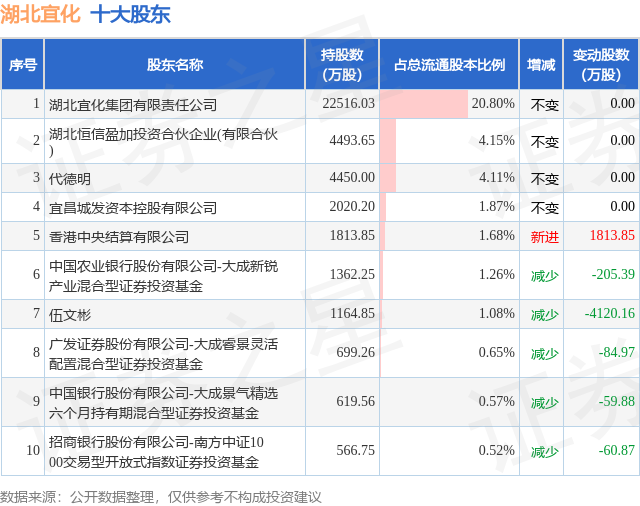Click holding value 4493.65

352,140
